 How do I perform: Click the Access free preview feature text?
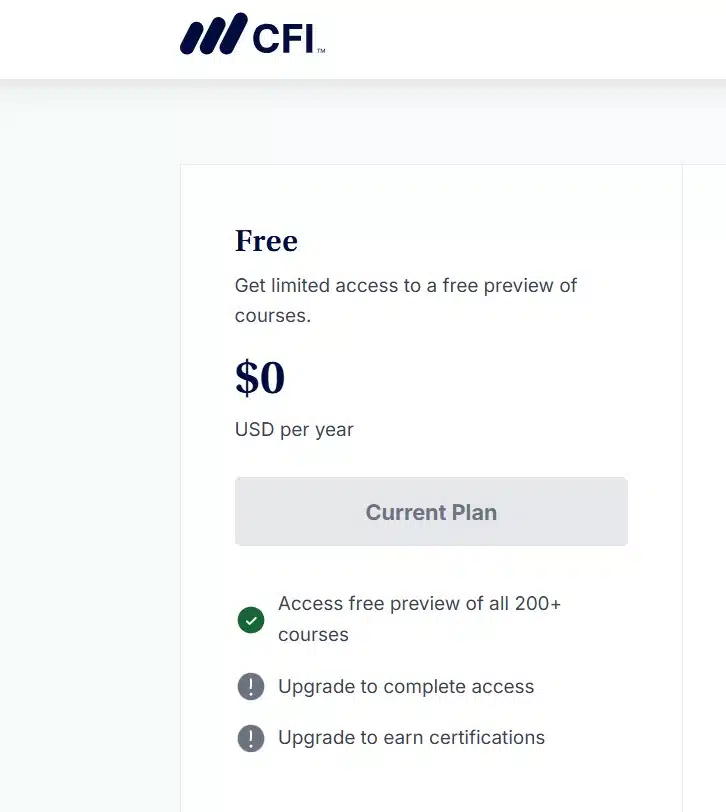419,604
